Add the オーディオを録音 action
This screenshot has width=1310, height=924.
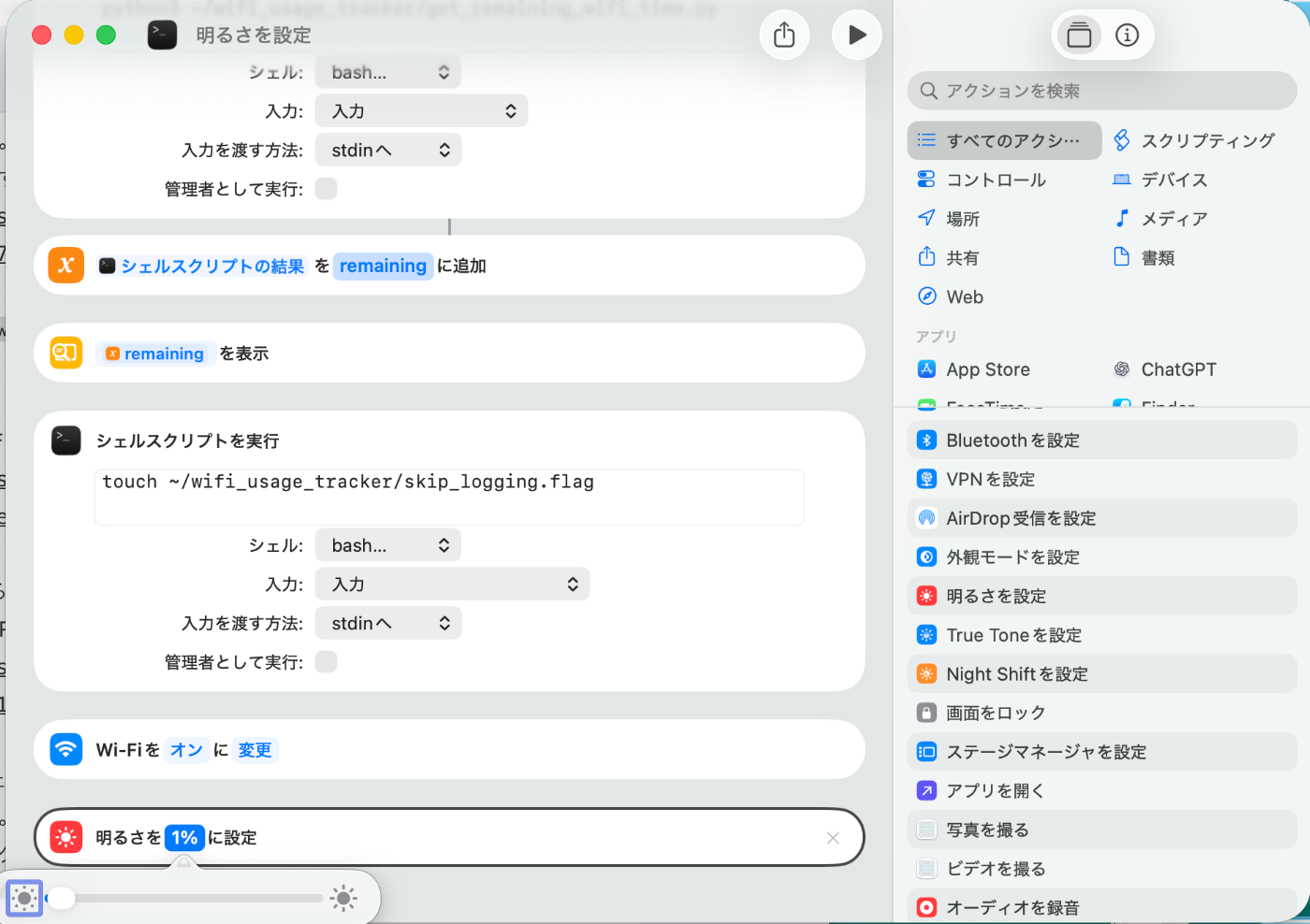pyautogui.click(x=1101, y=907)
